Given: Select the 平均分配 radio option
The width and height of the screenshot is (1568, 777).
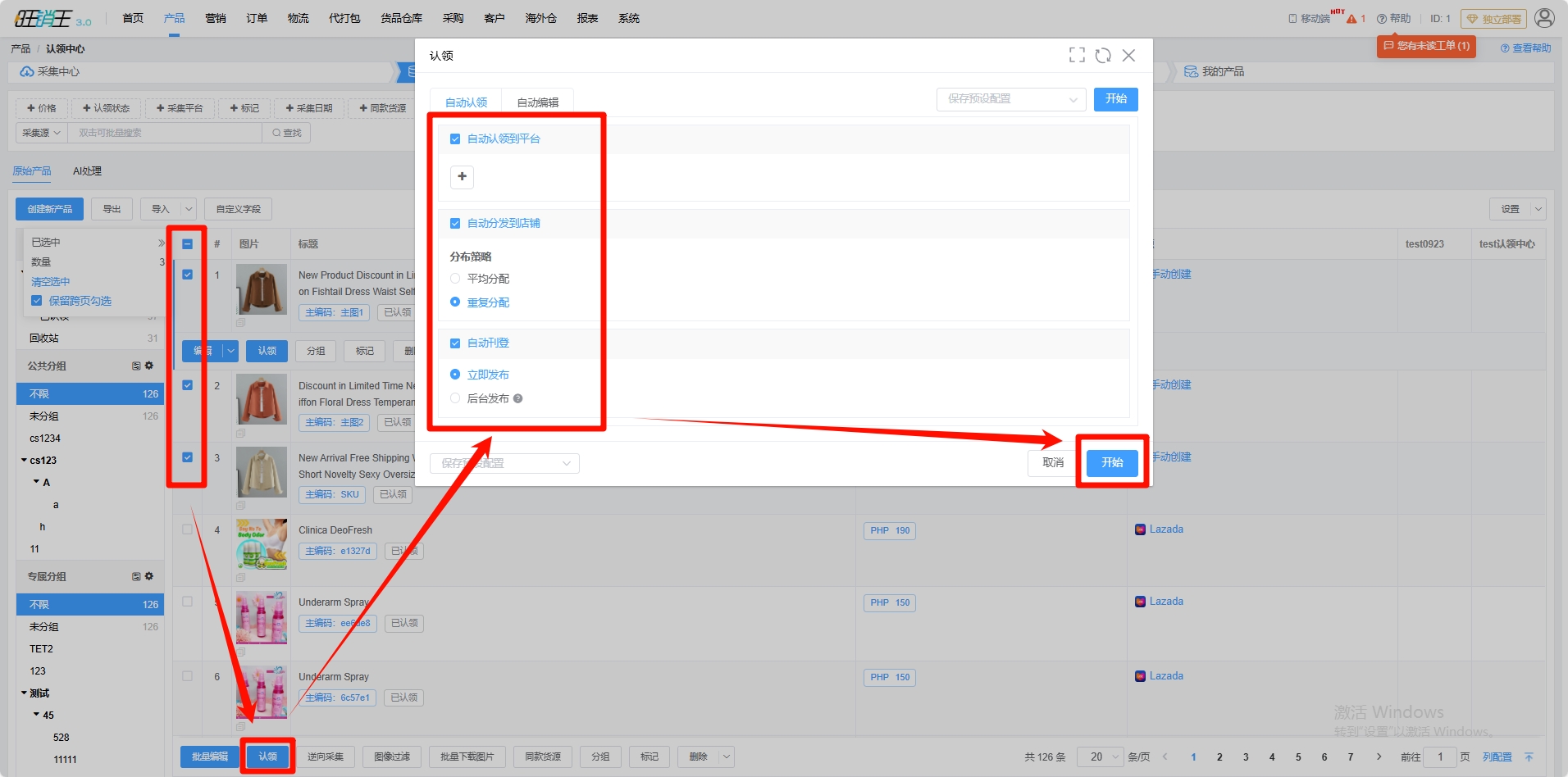Looking at the screenshot, I should (455, 279).
